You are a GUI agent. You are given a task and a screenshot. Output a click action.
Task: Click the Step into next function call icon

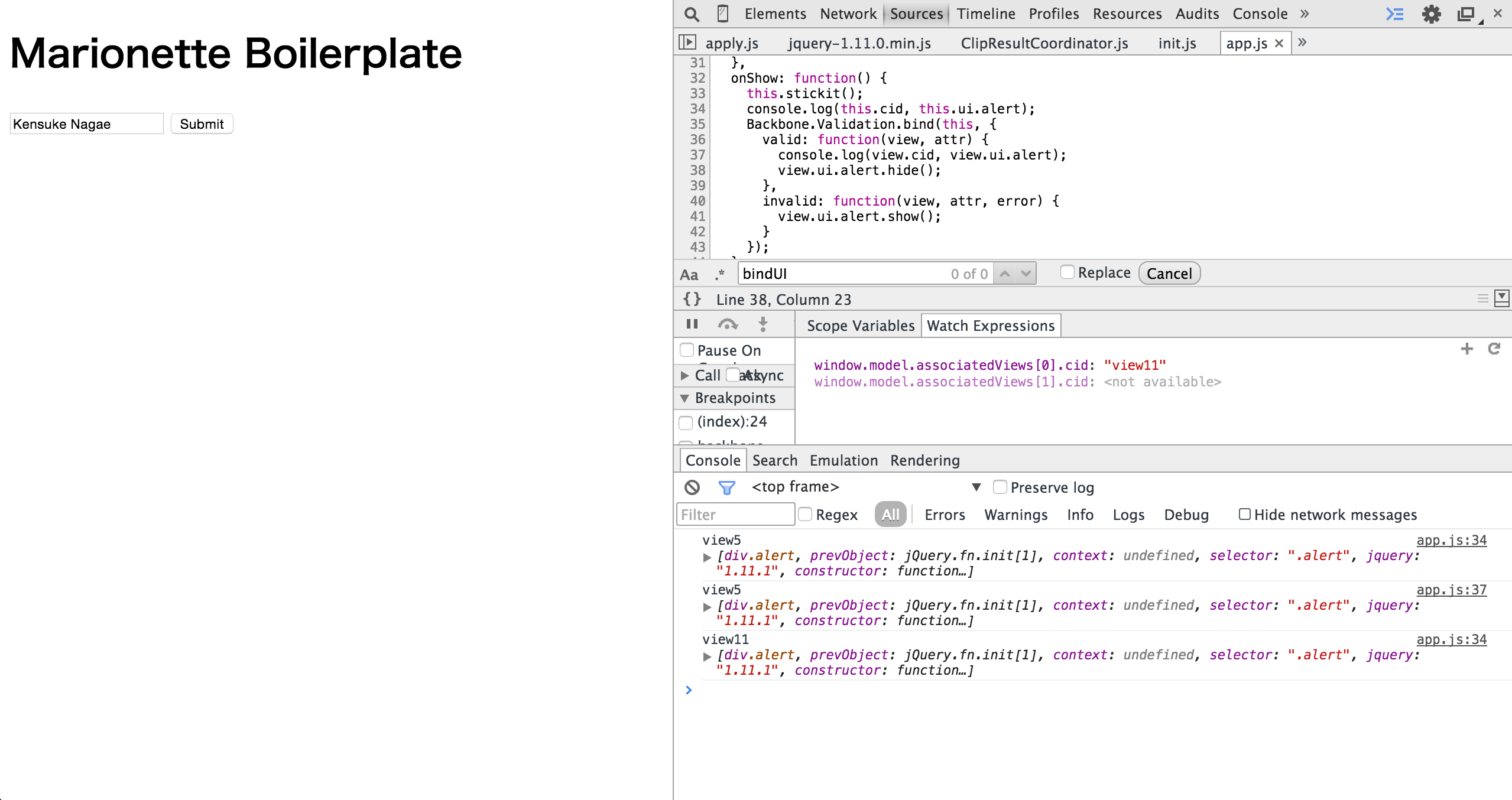tap(761, 324)
